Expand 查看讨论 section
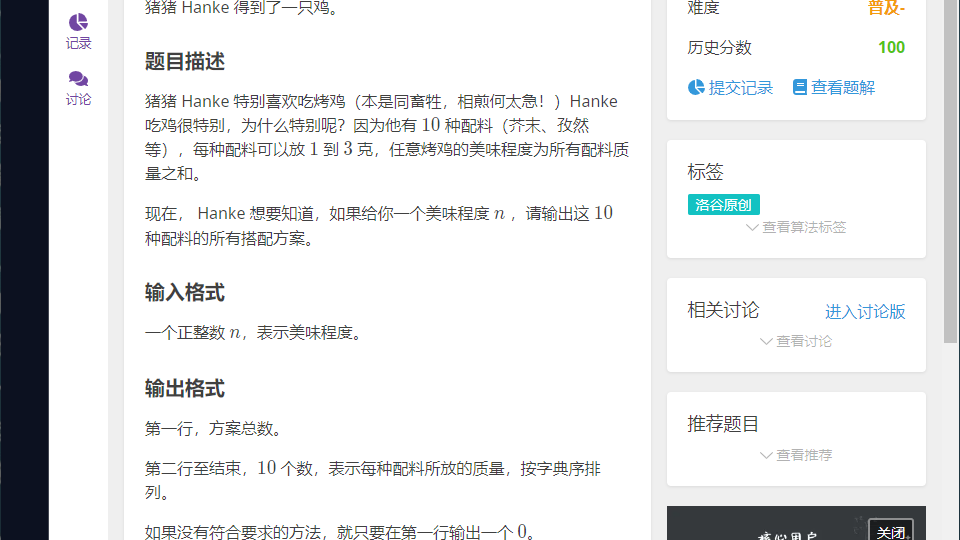Viewport: 960px width, 540px height. pyautogui.click(x=796, y=342)
